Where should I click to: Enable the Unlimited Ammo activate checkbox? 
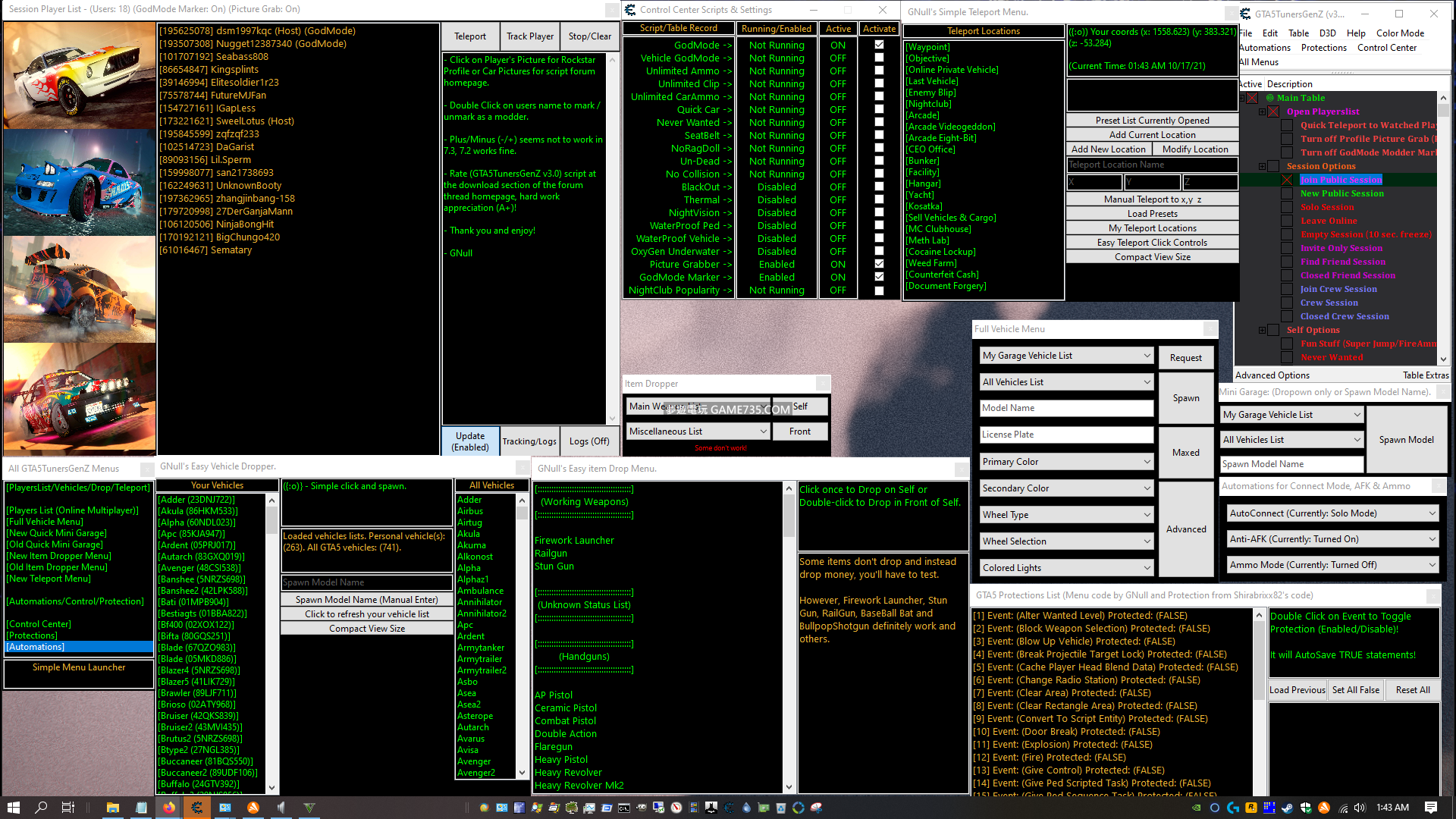coord(879,71)
